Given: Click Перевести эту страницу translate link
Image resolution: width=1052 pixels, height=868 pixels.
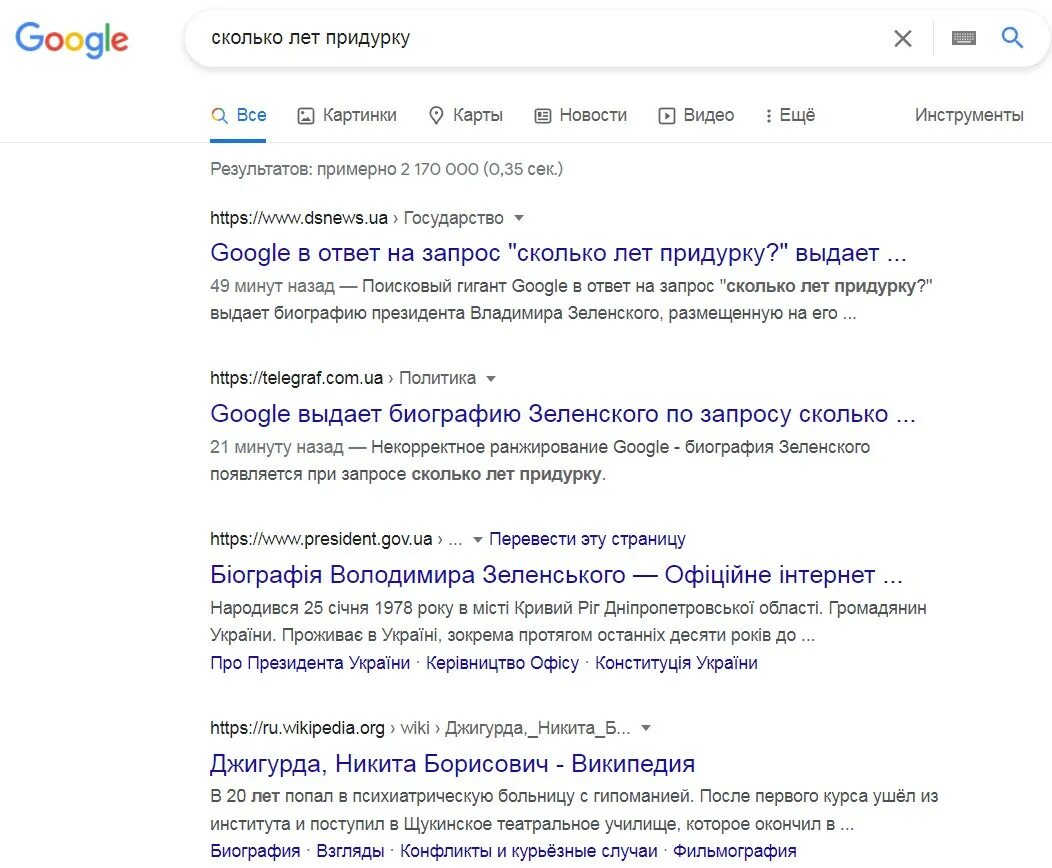Looking at the screenshot, I should coord(587,540).
